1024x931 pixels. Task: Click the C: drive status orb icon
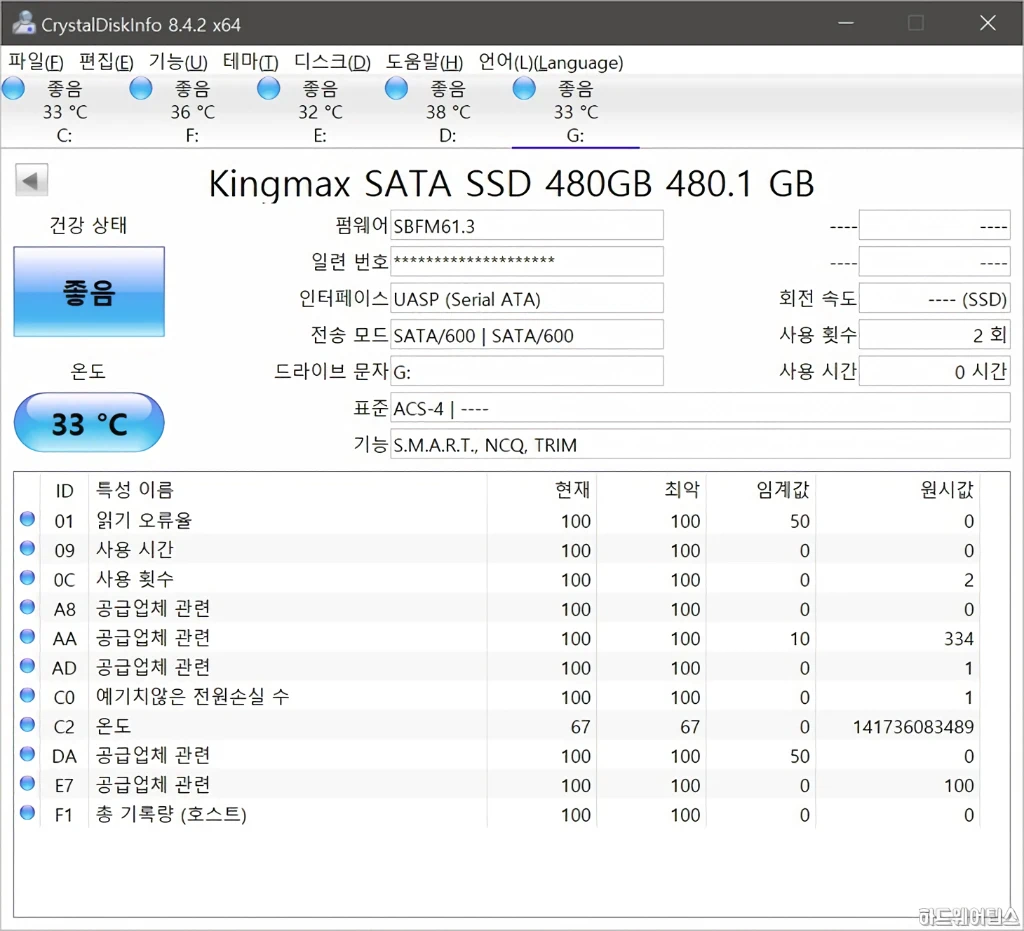tap(13, 89)
